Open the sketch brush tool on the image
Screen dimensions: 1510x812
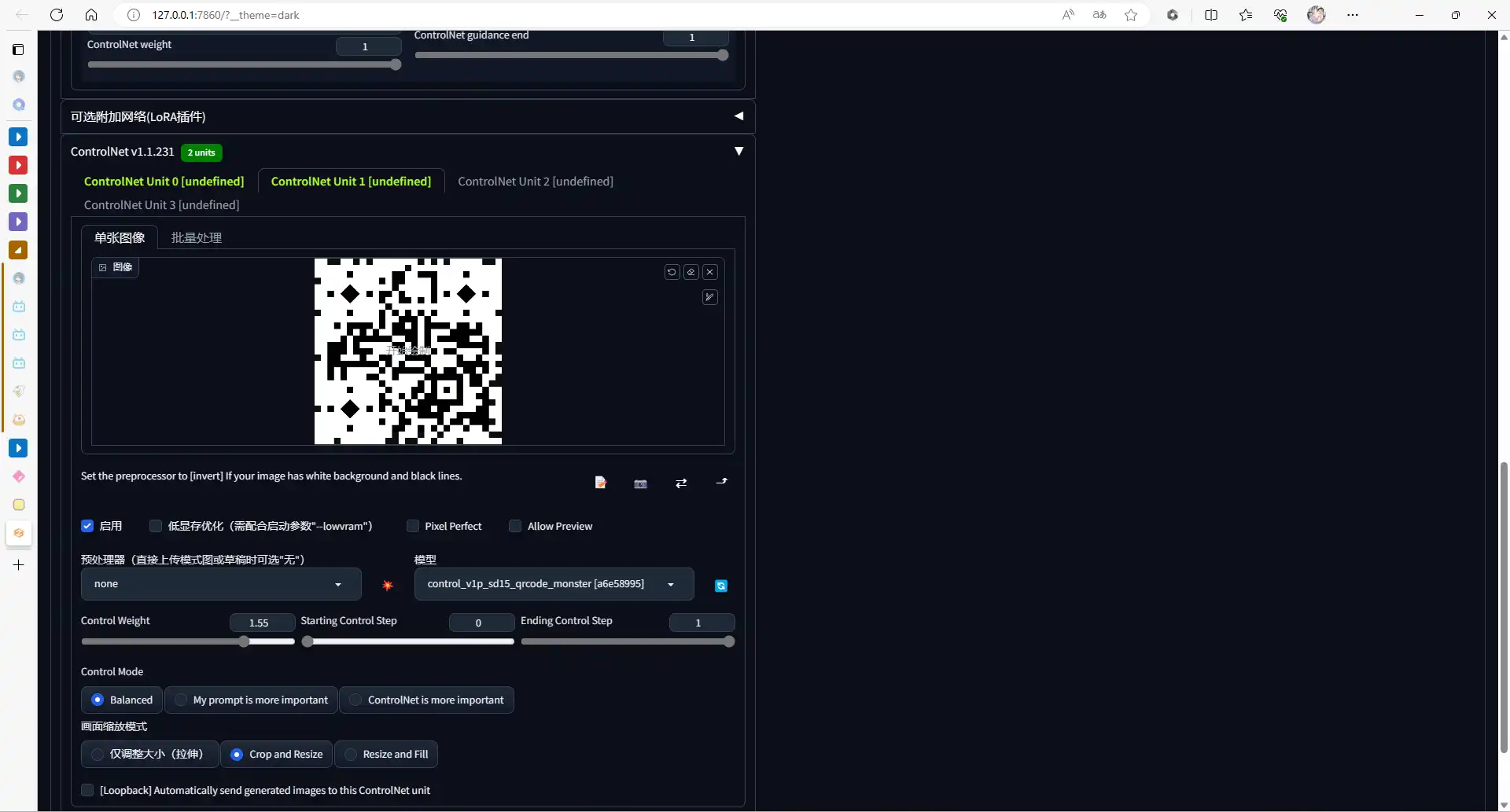(709, 297)
